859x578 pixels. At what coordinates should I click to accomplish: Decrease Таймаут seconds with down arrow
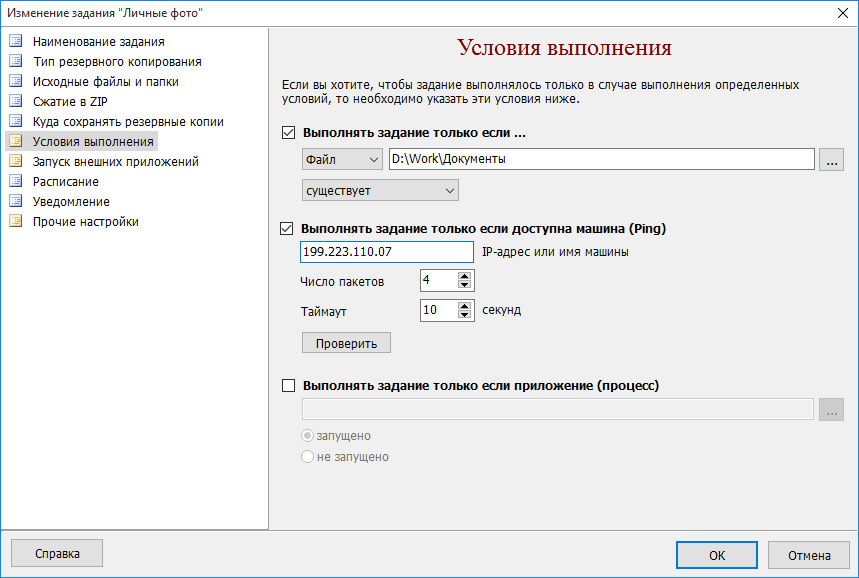pos(464,315)
